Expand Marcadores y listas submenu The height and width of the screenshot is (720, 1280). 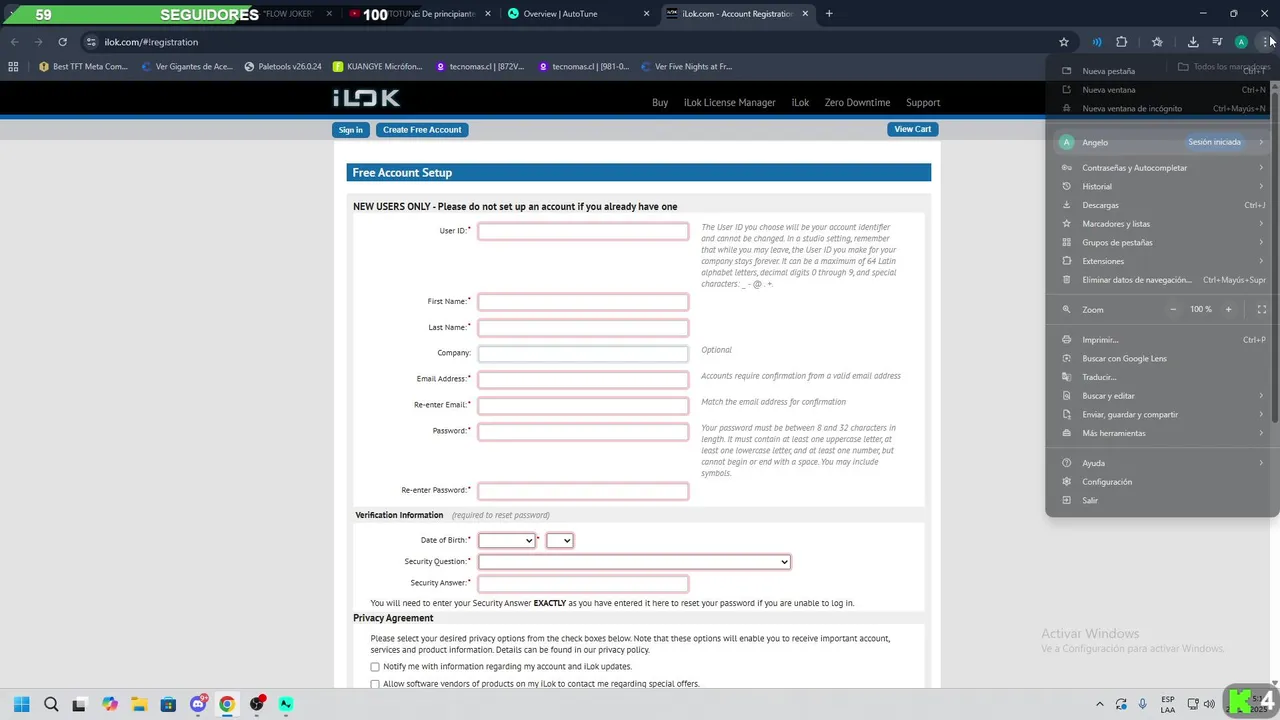[x=1162, y=224]
